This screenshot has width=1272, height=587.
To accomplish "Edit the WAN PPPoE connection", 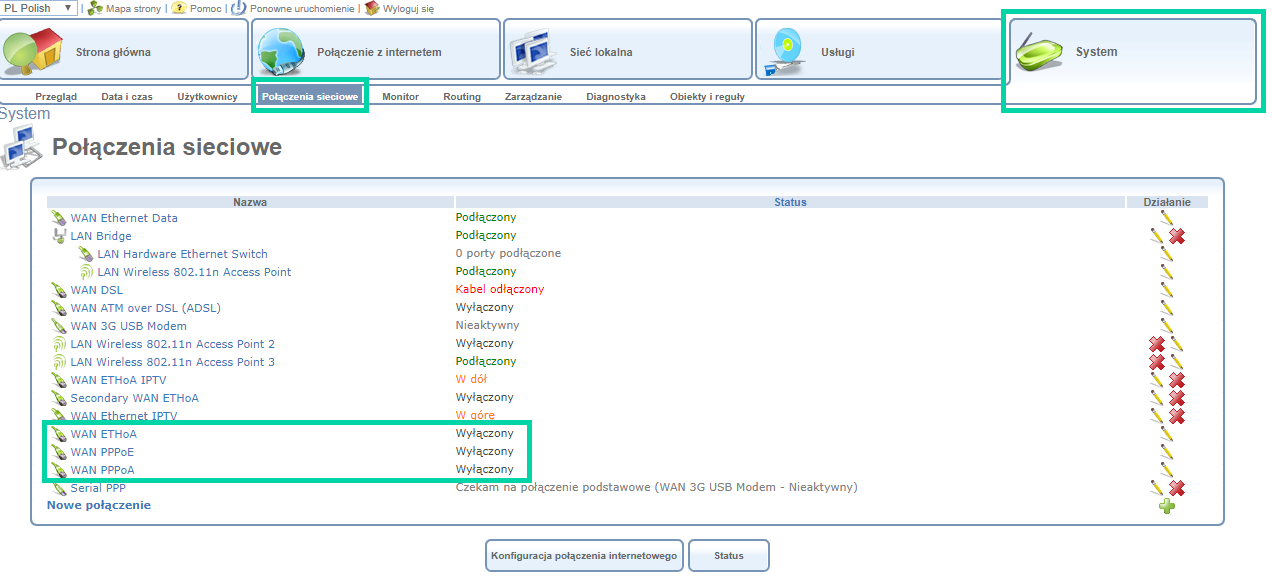I will click(1166, 452).
